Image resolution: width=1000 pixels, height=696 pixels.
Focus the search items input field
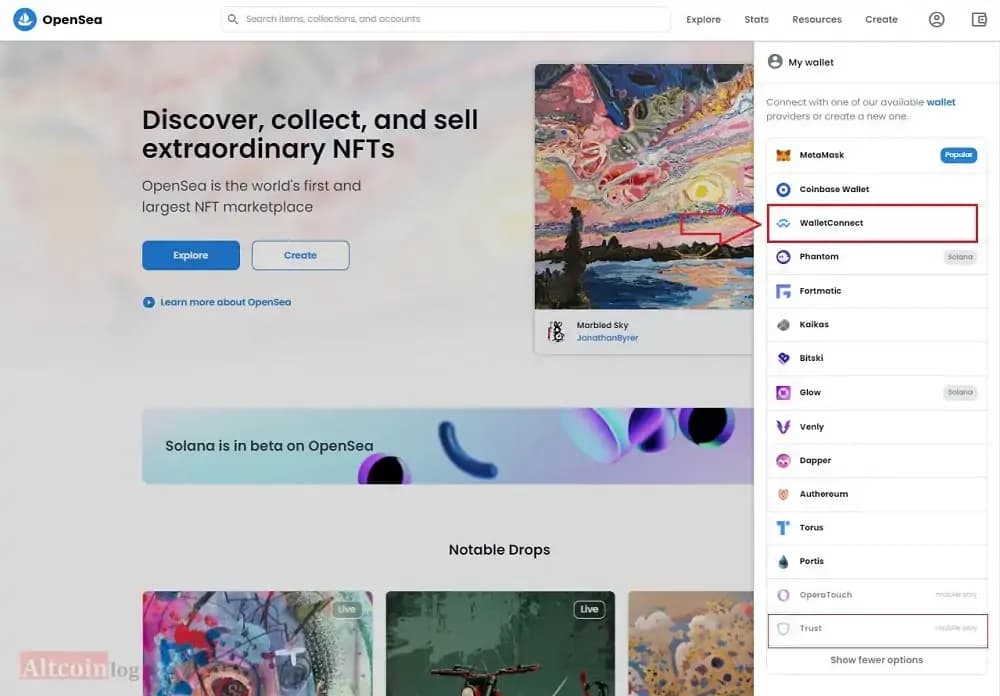[446, 19]
